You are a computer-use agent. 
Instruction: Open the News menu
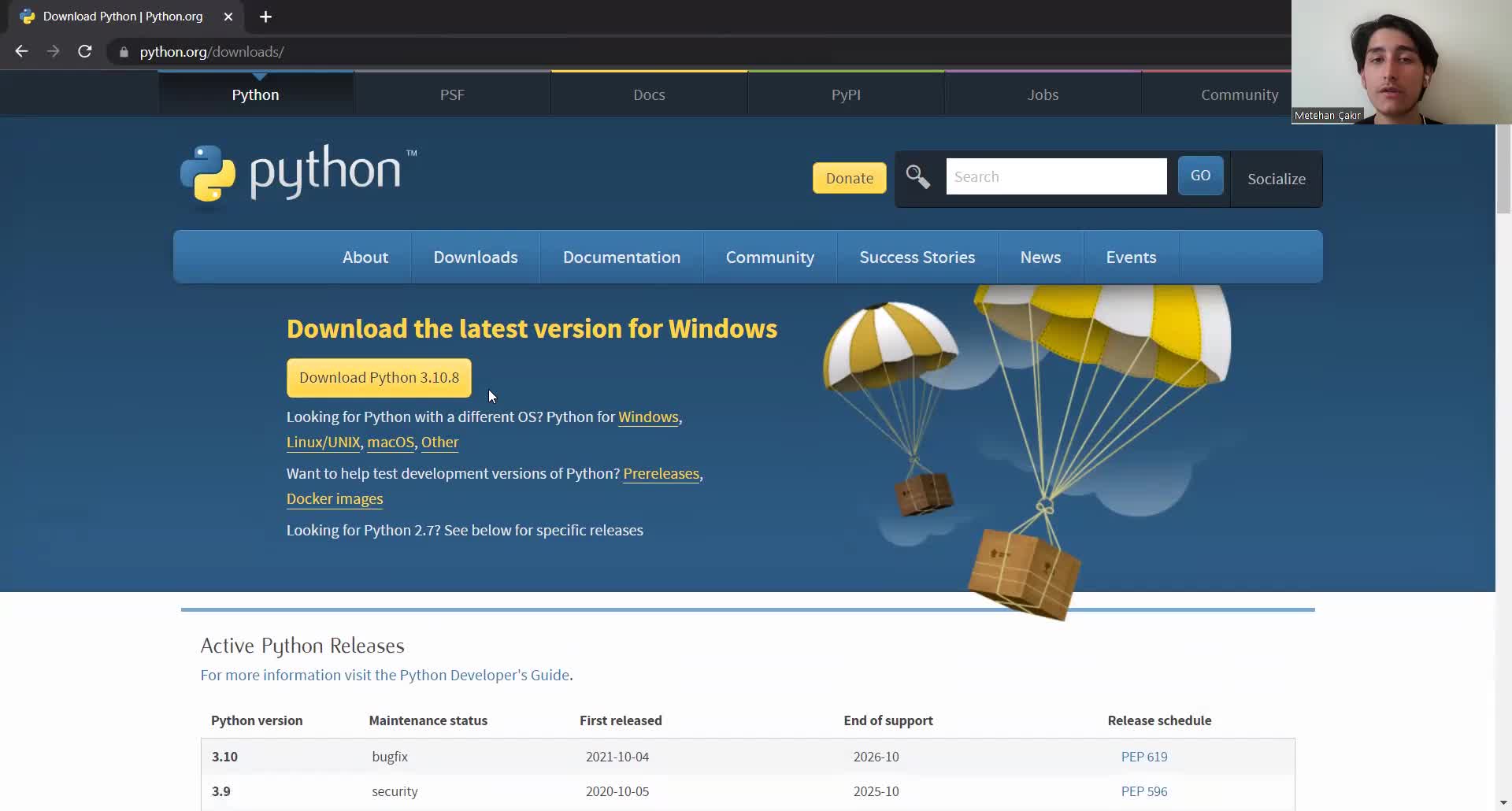[1040, 257]
